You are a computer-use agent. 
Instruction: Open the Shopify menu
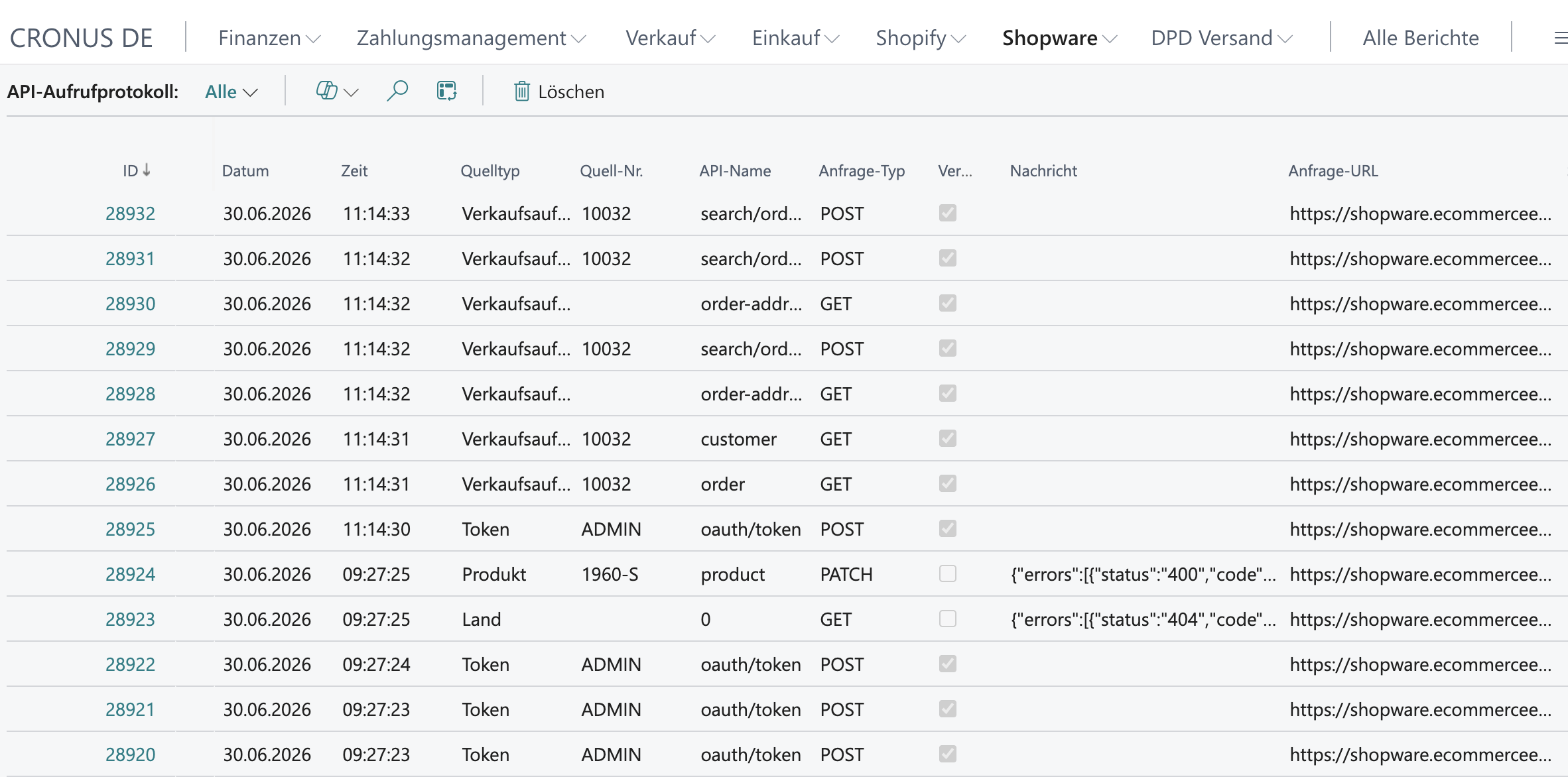pyautogui.click(x=921, y=38)
